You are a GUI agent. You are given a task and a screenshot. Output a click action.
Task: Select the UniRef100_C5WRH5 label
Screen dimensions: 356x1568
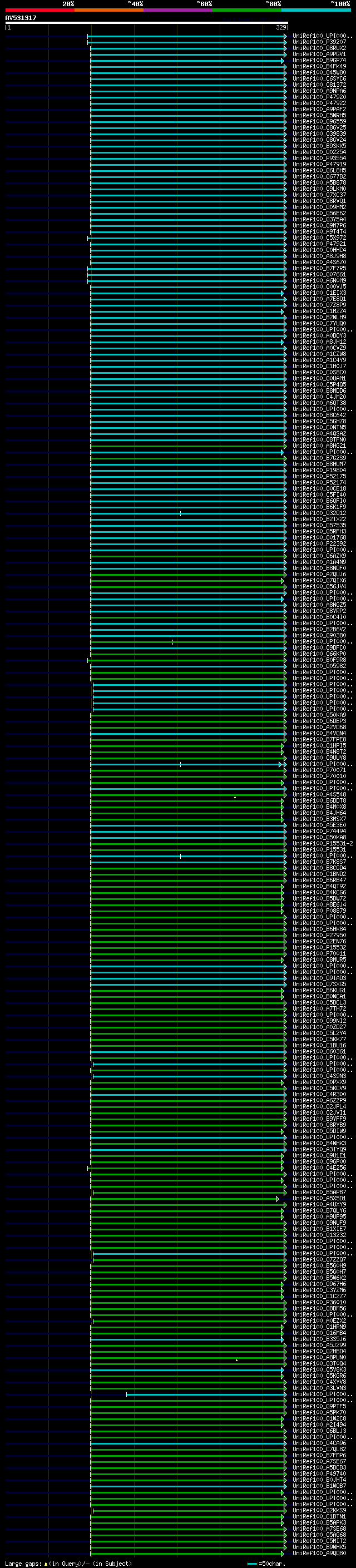319,115
